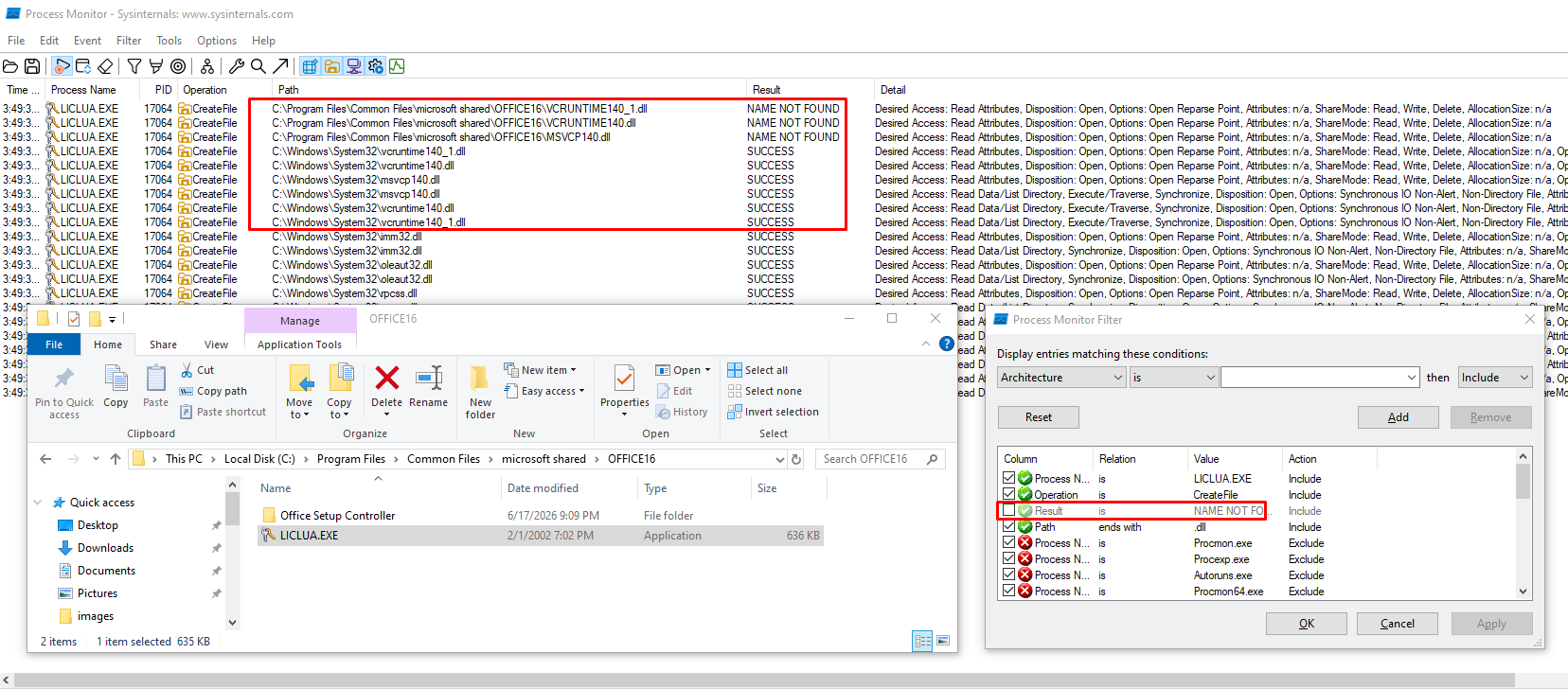This screenshot has height=689, width=1568.
Task: Click the Explorer Refresh button
Action: 796,459
